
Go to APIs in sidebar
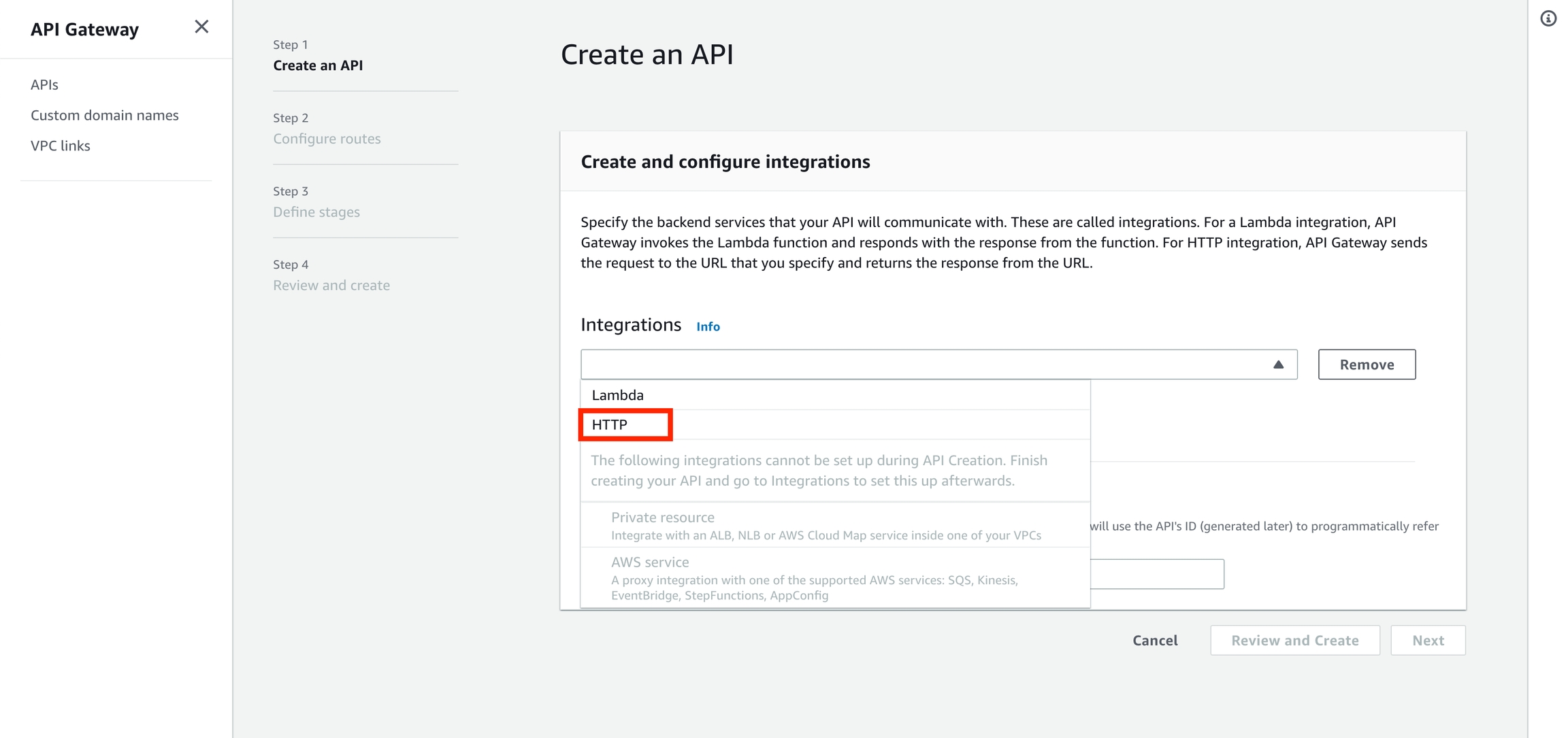(44, 85)
